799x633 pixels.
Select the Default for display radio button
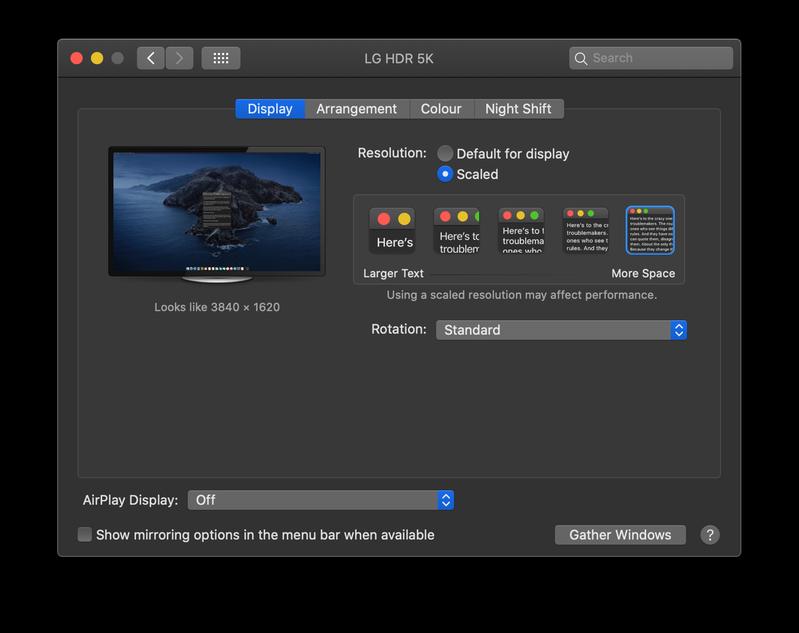[x=445, y=153]
